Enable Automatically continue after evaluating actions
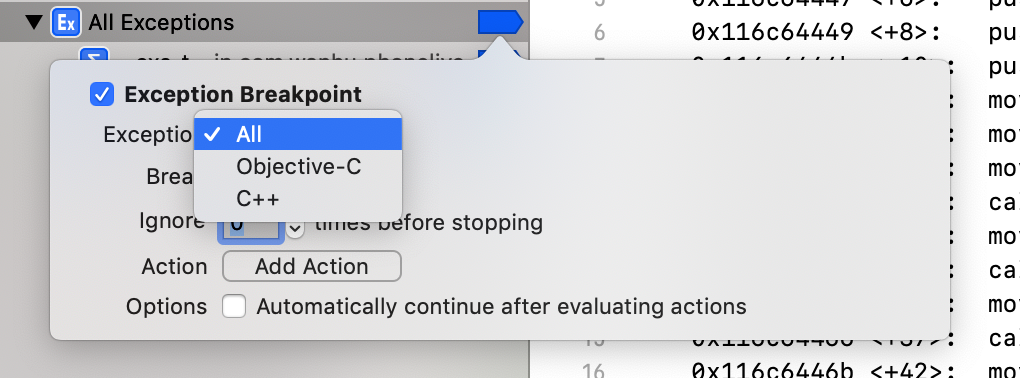This screenshot has width=1020, height=378. (234, 306)
